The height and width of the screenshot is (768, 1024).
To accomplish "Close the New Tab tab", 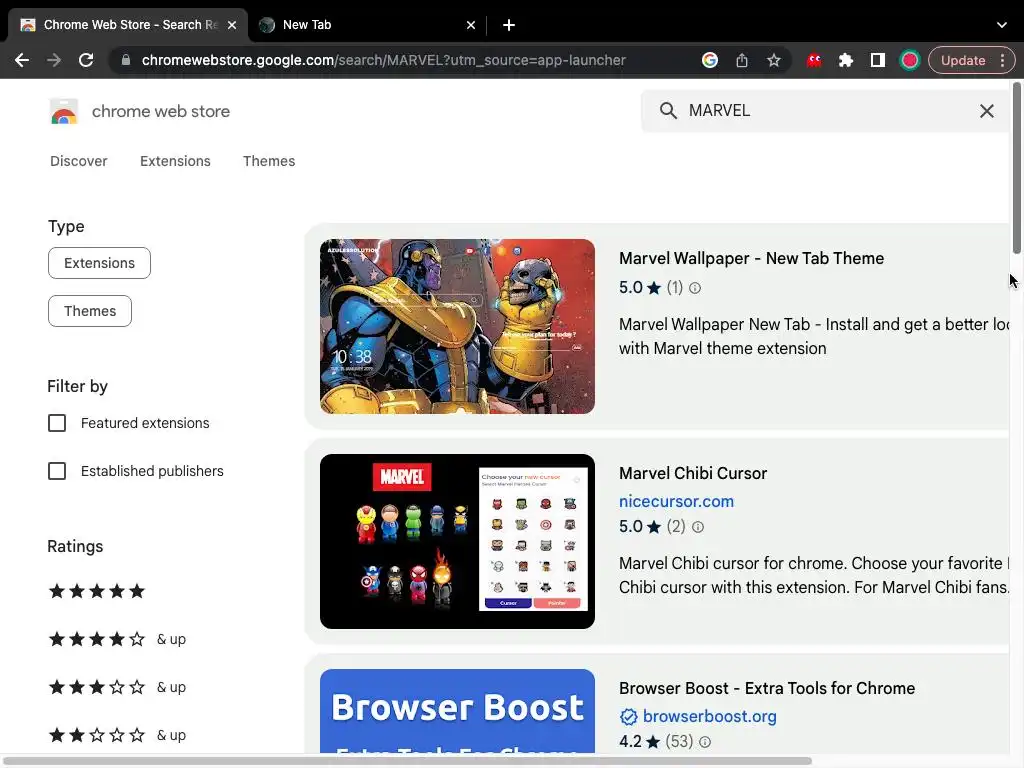I will pos(471,25).
